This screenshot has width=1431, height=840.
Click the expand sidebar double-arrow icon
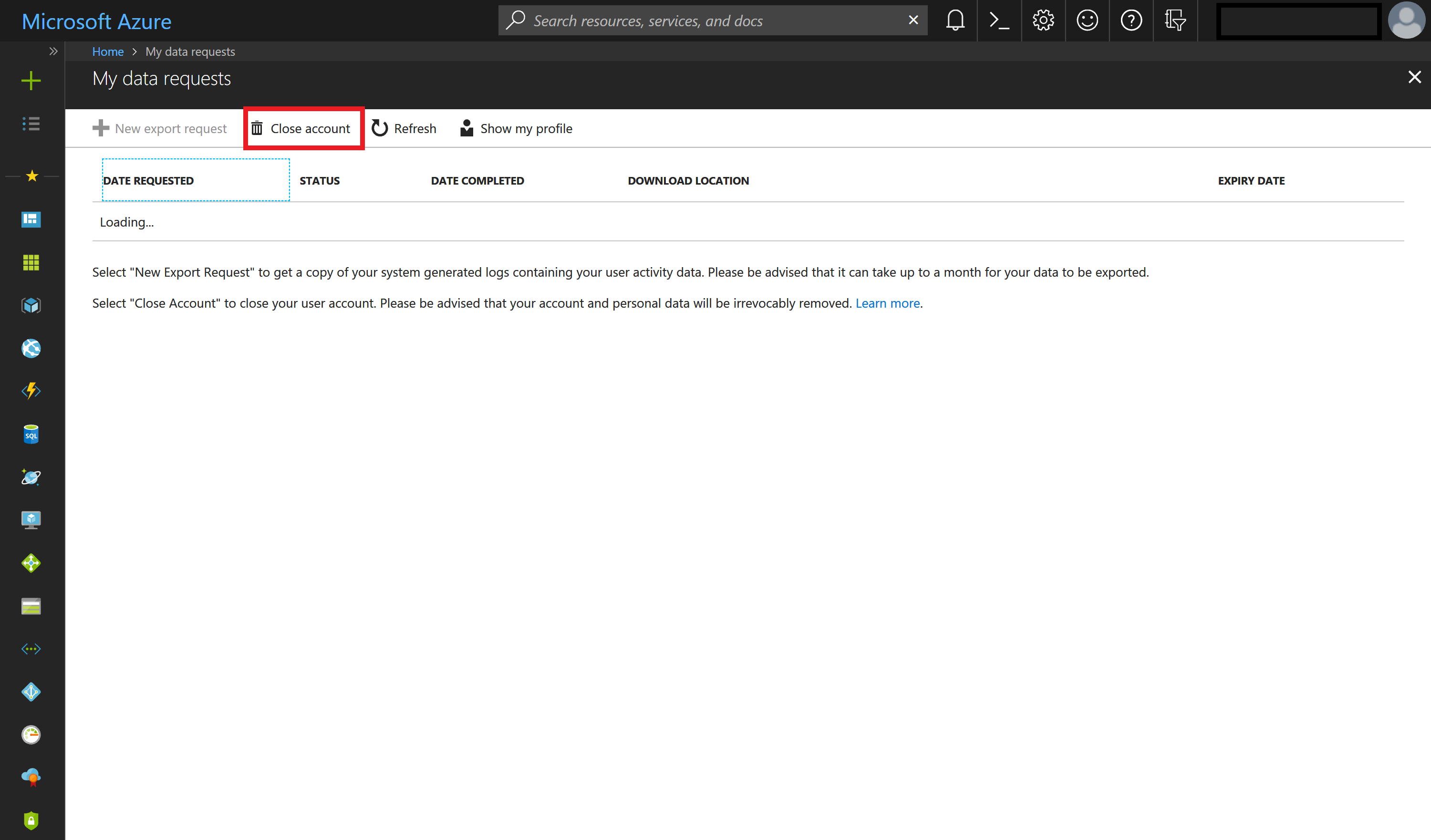53,51
